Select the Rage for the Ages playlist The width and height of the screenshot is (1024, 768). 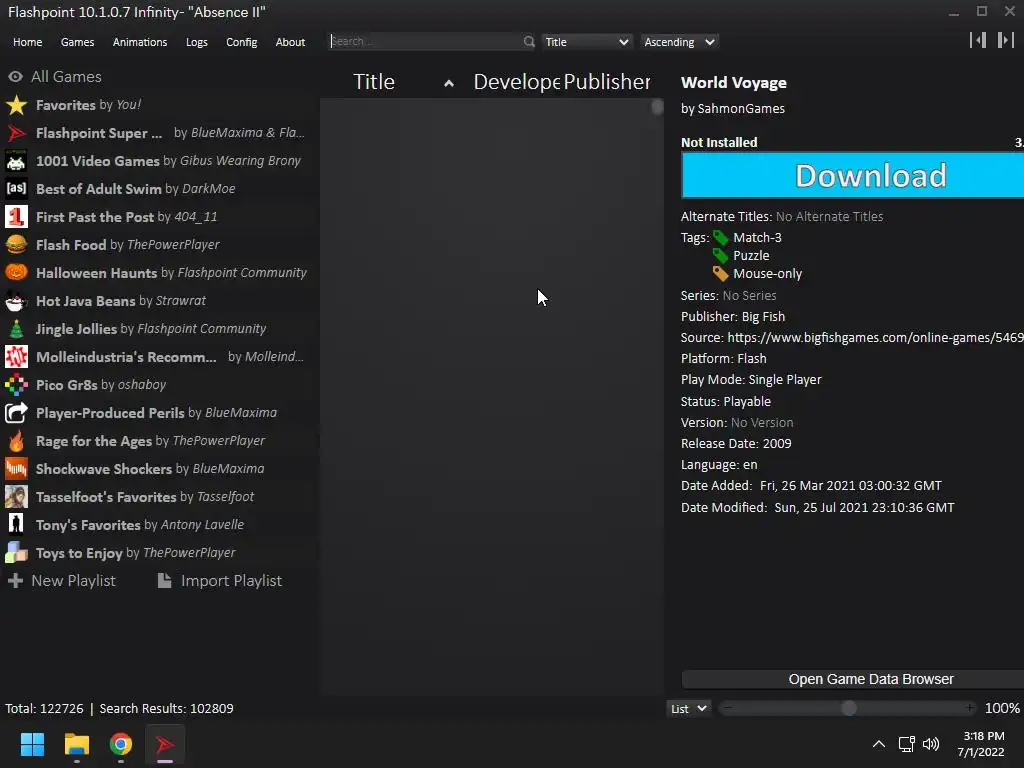tap(150, 441)
